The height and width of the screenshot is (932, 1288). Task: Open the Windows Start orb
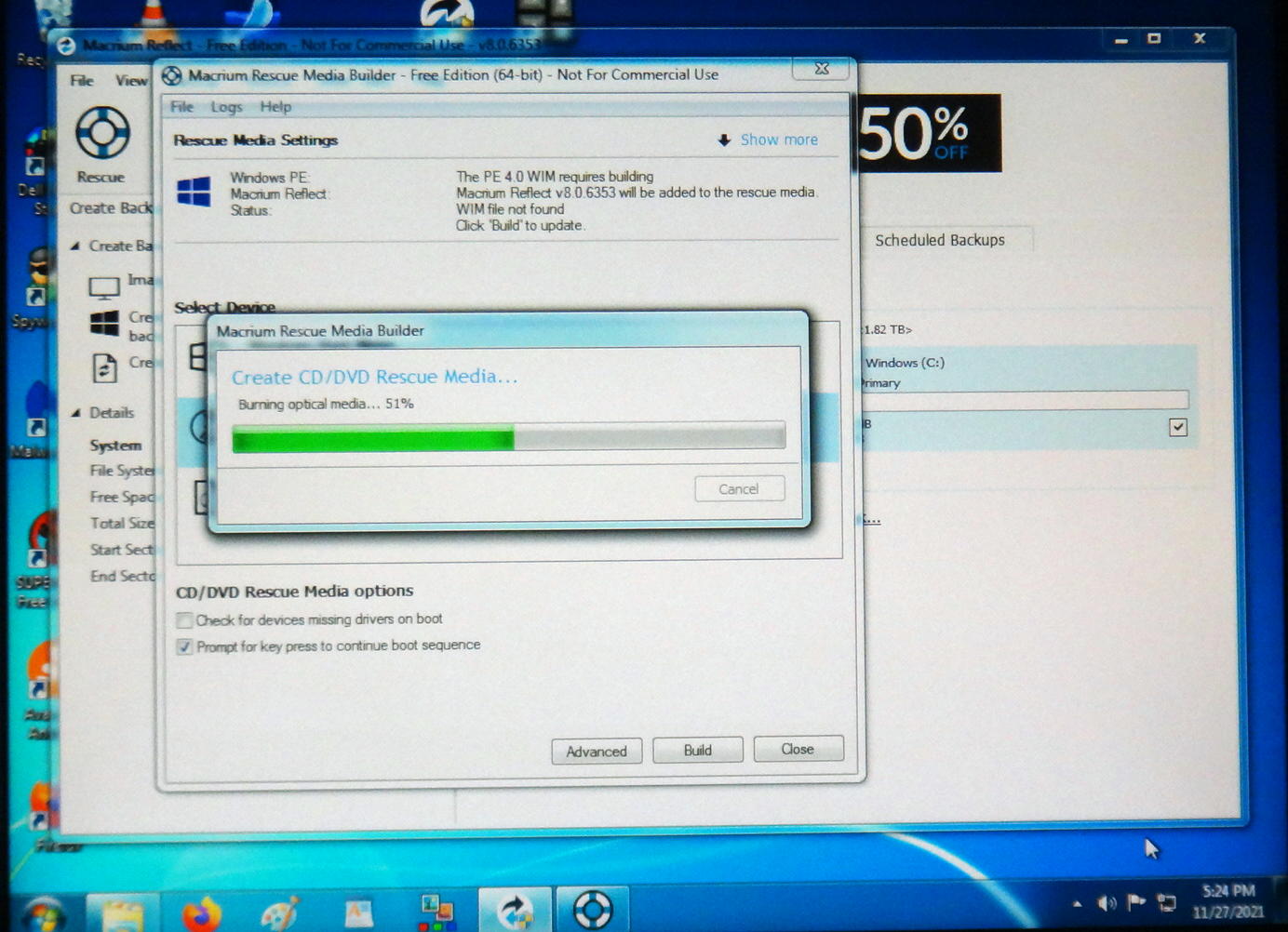44,912
